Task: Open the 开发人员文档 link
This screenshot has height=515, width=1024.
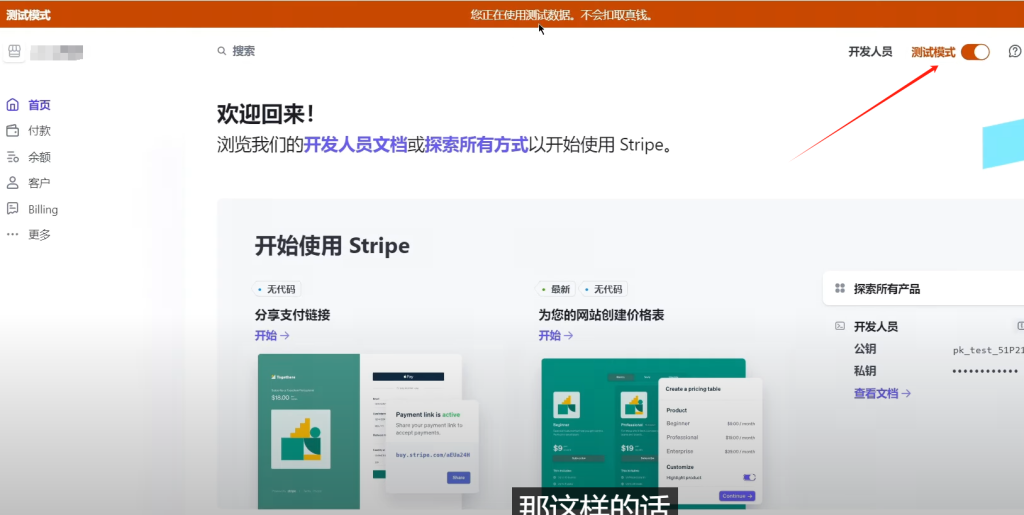Action: coord(355,144)
